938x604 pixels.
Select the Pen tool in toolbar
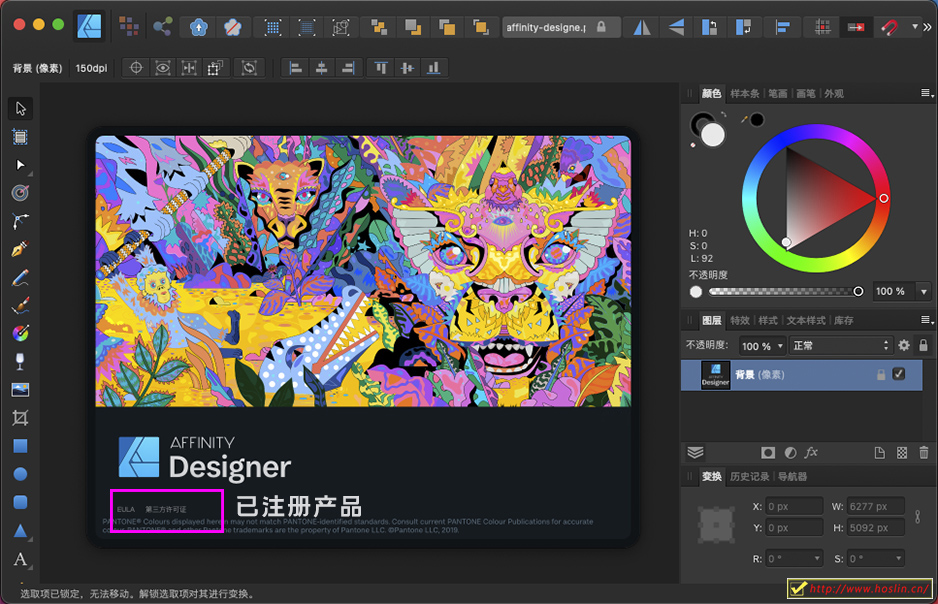coord(19,250)
